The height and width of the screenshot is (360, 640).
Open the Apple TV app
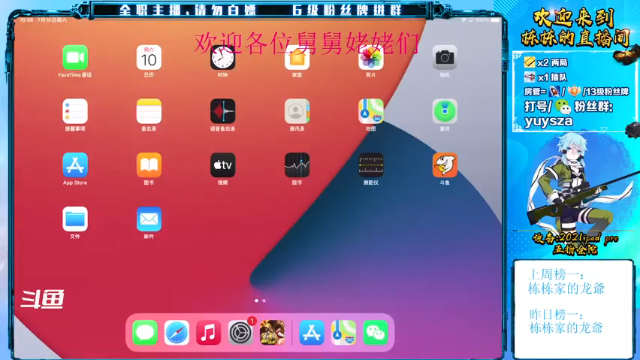[223, 165]
